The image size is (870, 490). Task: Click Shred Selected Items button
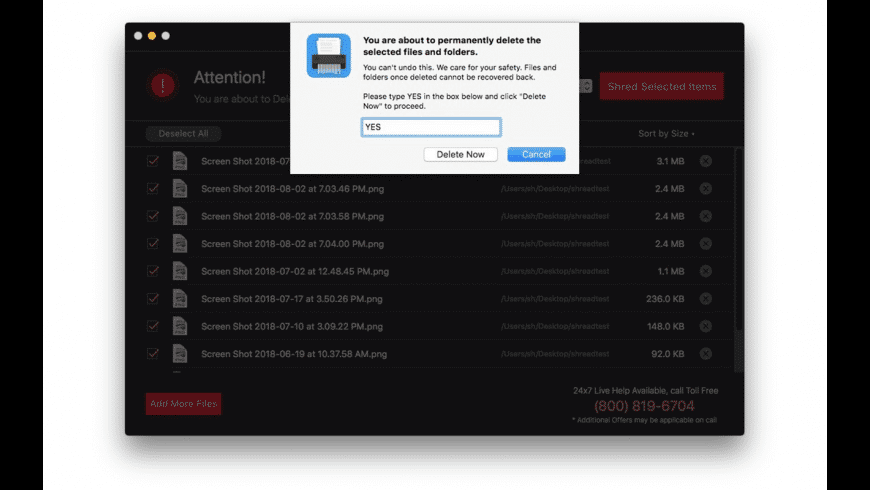(x=661, y=86)
